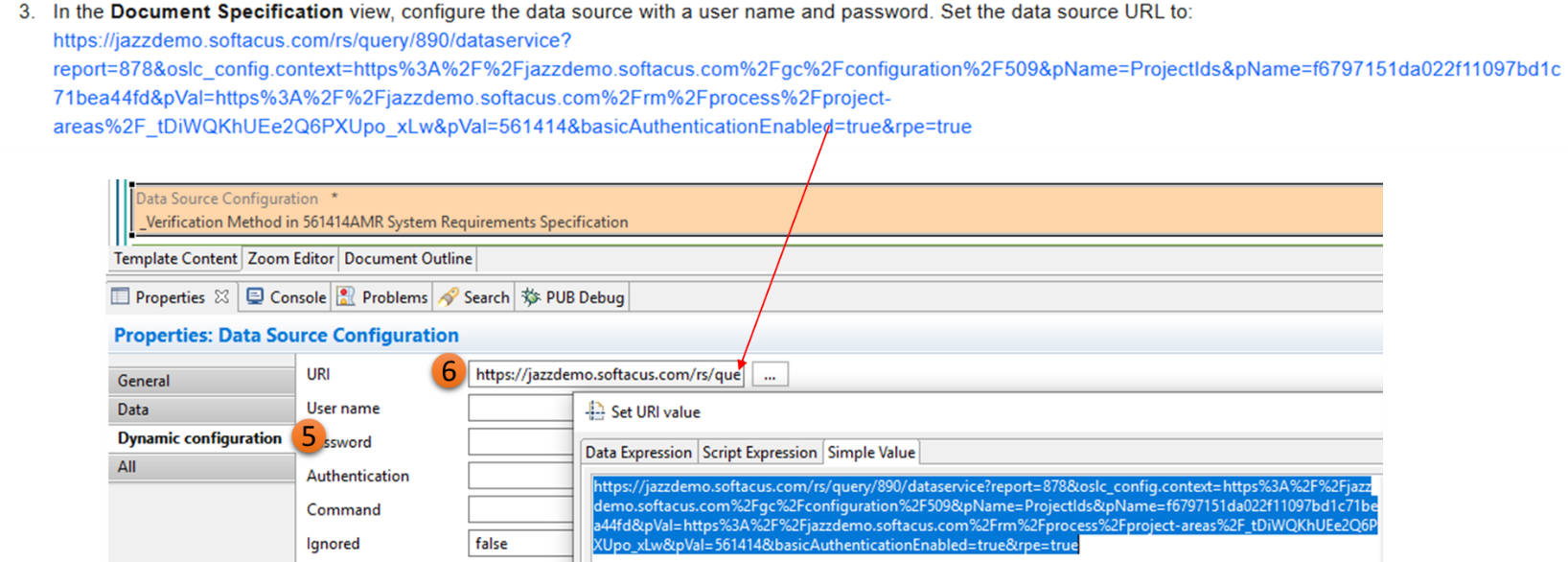Click the Password input field
Screen dimensions: 1568x562
tap(520, 442)
